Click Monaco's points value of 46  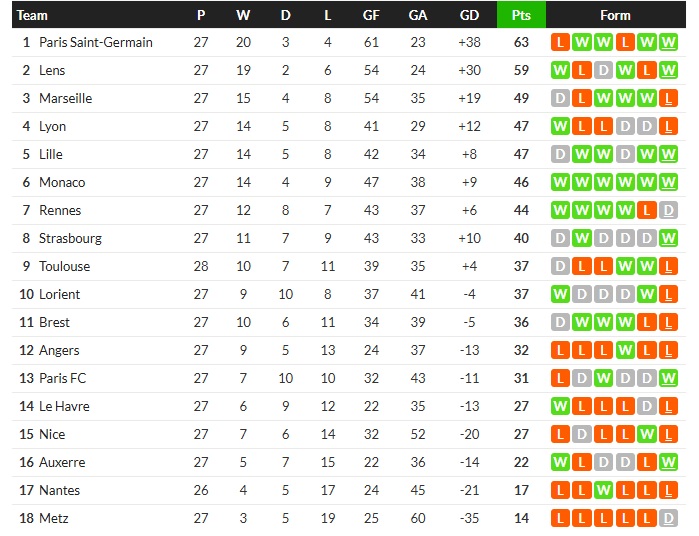click(521, 183)
